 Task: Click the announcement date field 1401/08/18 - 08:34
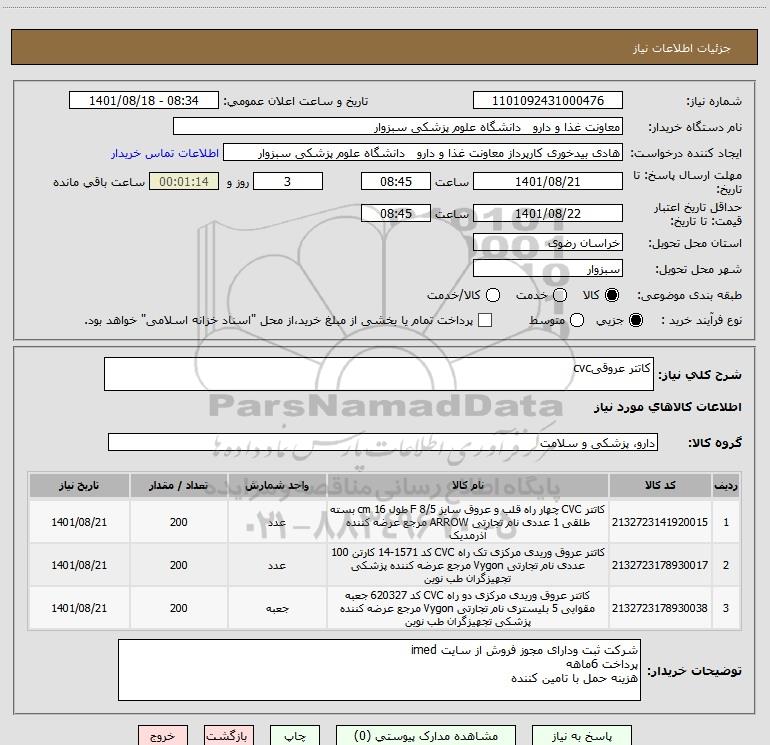(144, 100)
